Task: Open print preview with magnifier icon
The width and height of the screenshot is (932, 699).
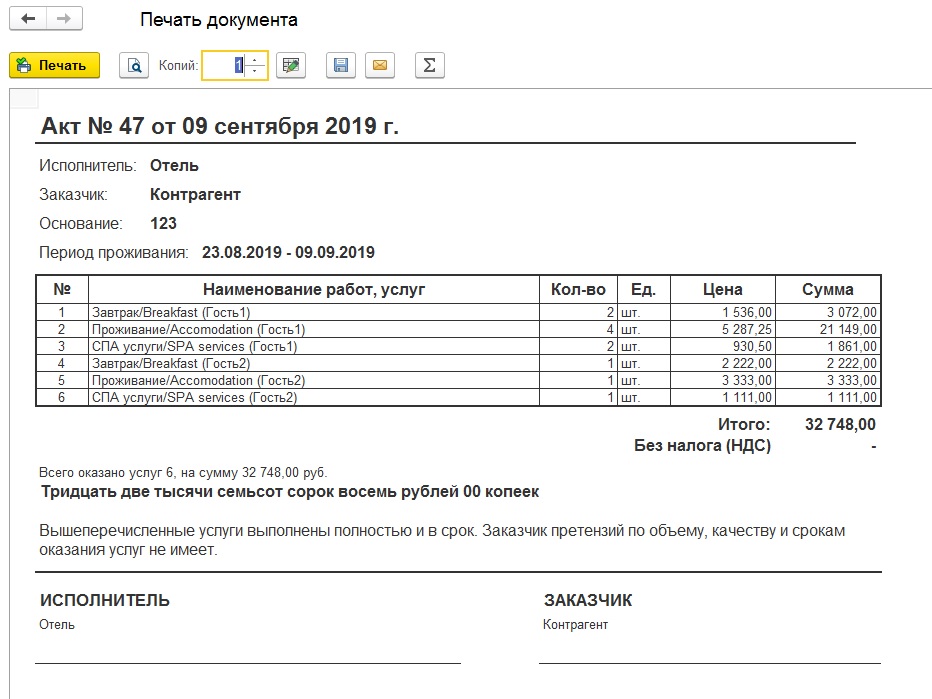Action: point(134,65)
